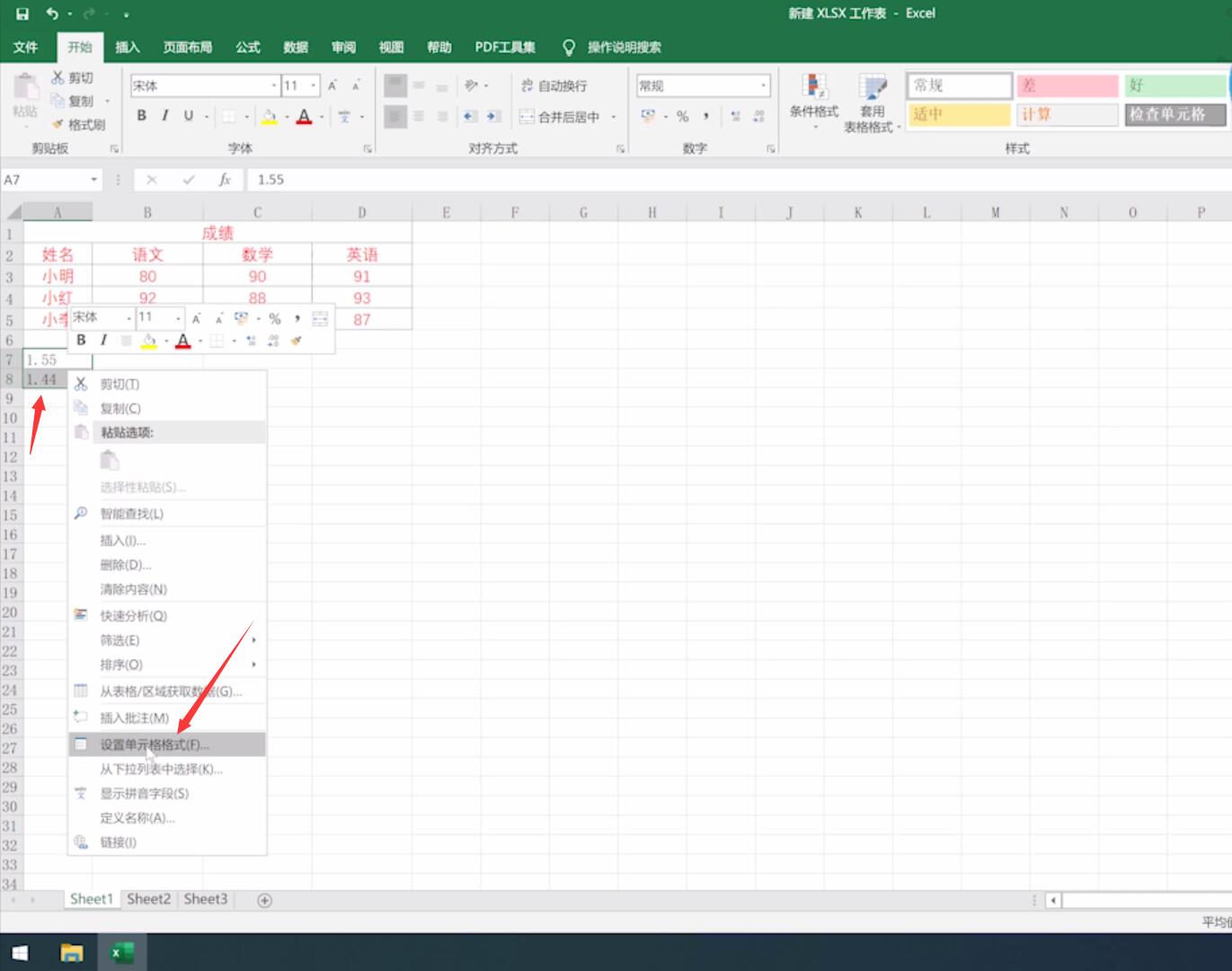Apply the 好 cell style
This screenshot has width=1232, height=971.
1175,85
